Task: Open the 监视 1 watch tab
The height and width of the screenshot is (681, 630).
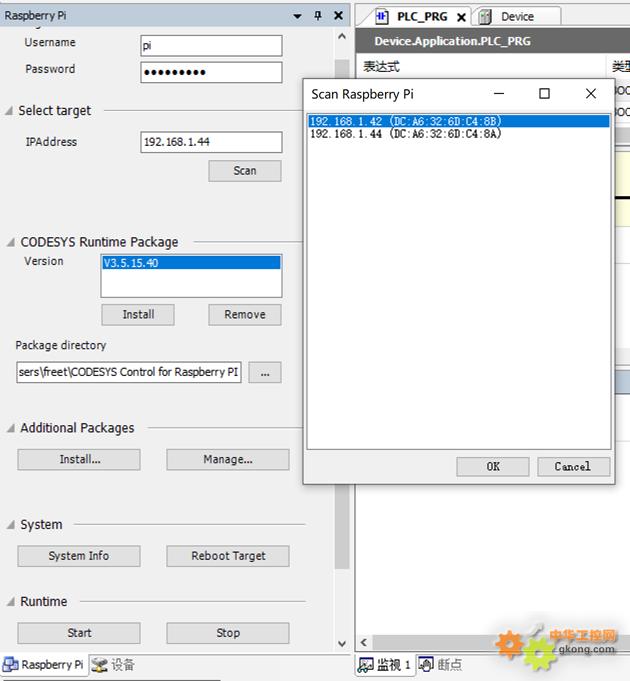Action: pos(385,665)
